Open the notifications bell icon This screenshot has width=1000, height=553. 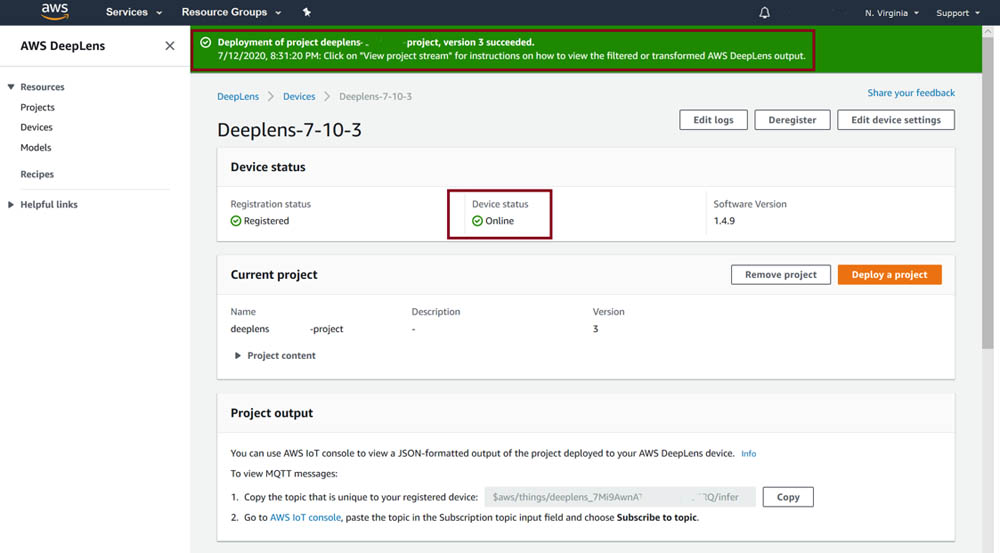click(x=764, y=13)
